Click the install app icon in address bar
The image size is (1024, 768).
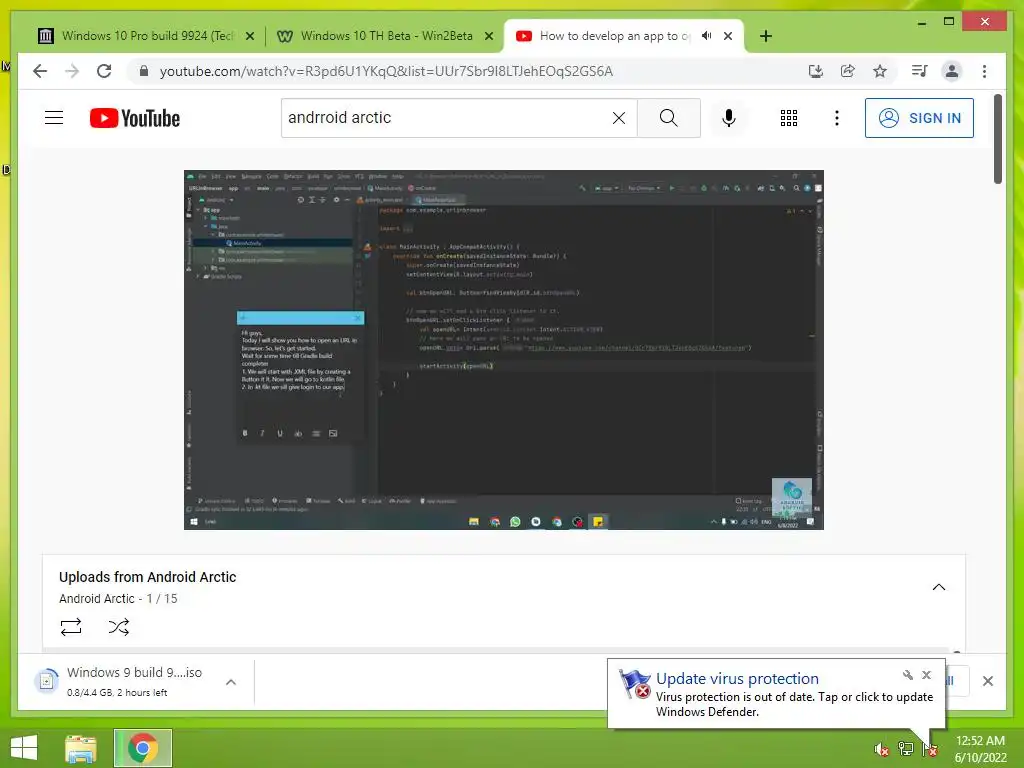(x=816, y=71)
